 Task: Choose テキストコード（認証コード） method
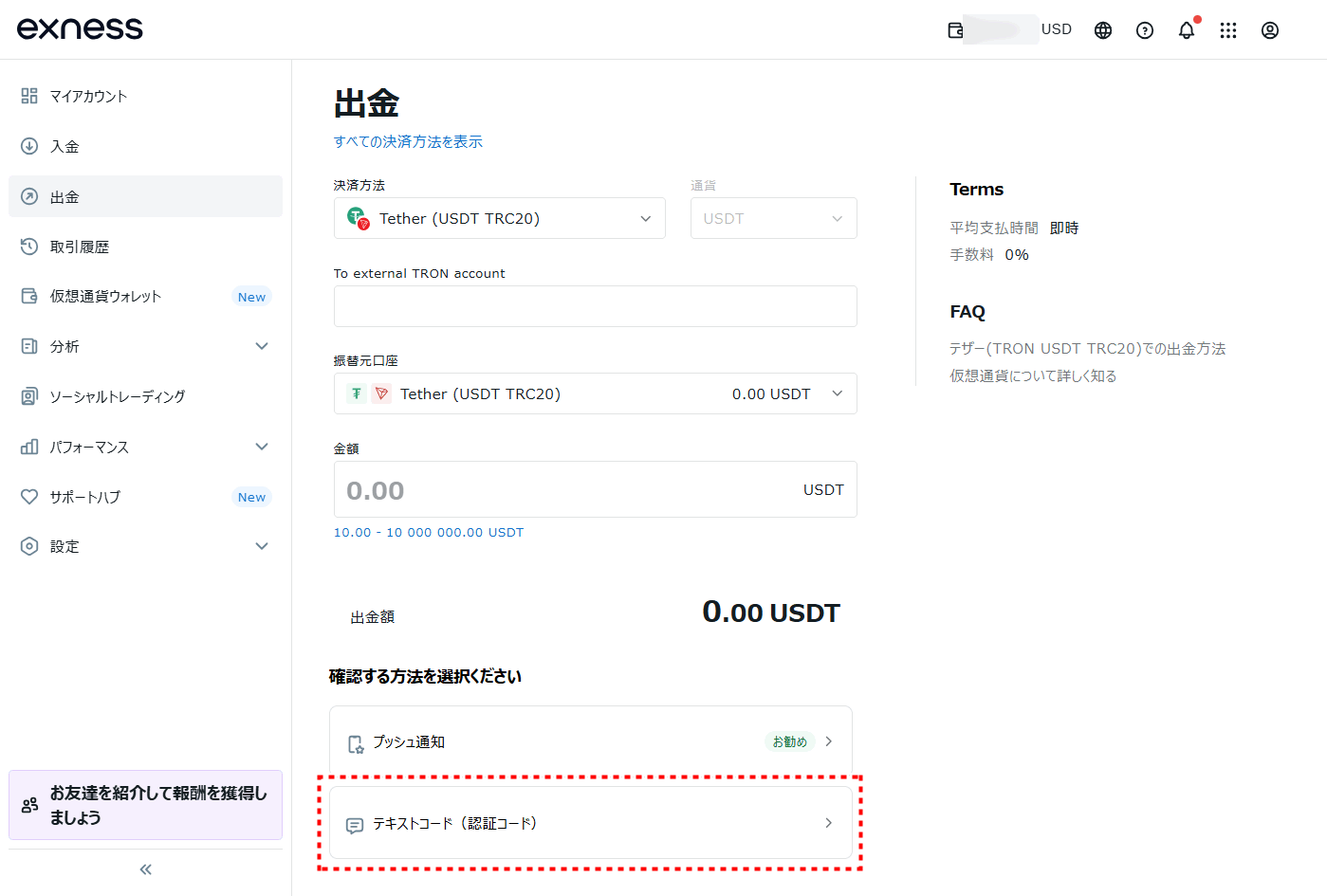pyautogui.click(x=591, y=823)
